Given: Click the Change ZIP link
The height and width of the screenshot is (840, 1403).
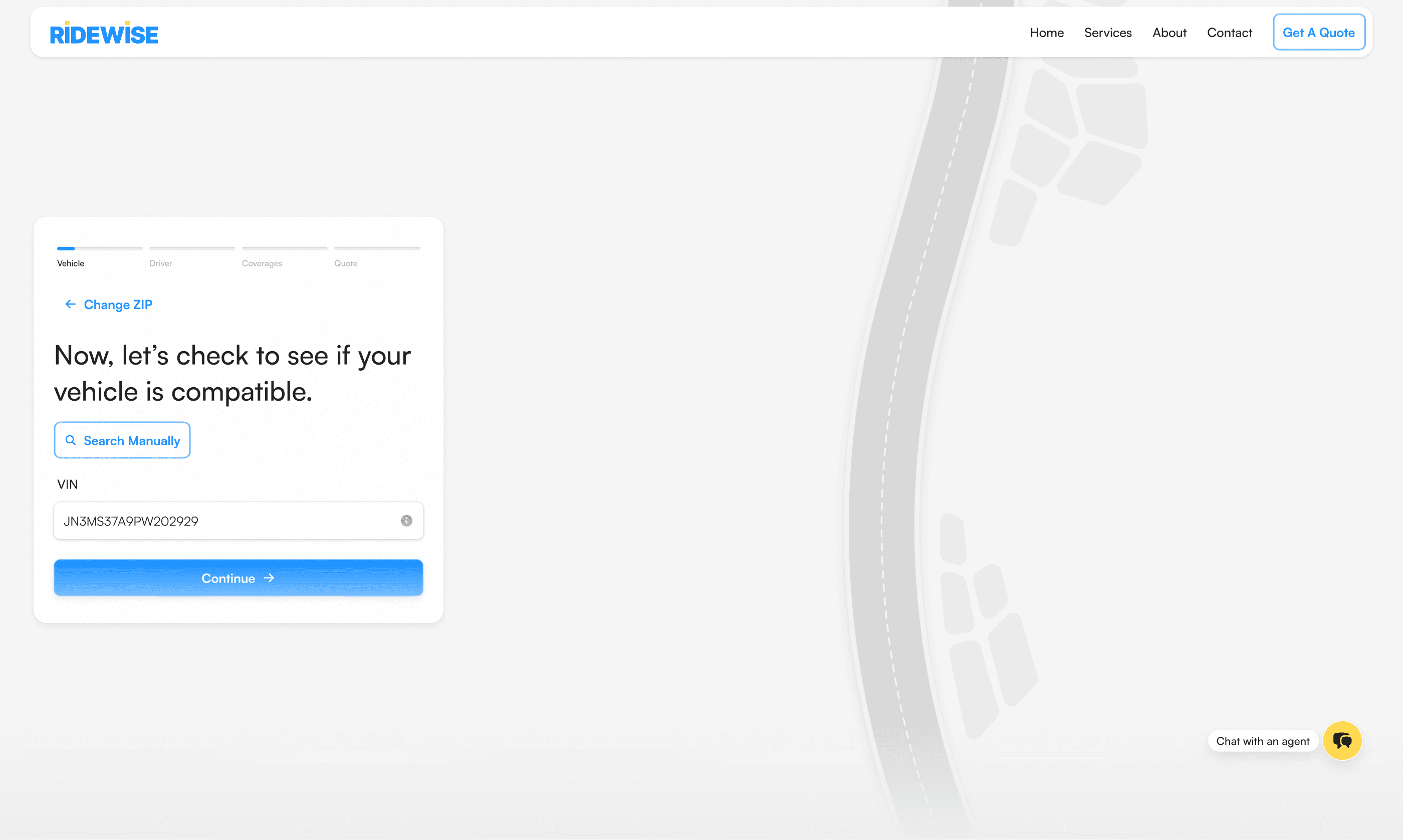Looking at the screenshot, I should coord(118,305).
